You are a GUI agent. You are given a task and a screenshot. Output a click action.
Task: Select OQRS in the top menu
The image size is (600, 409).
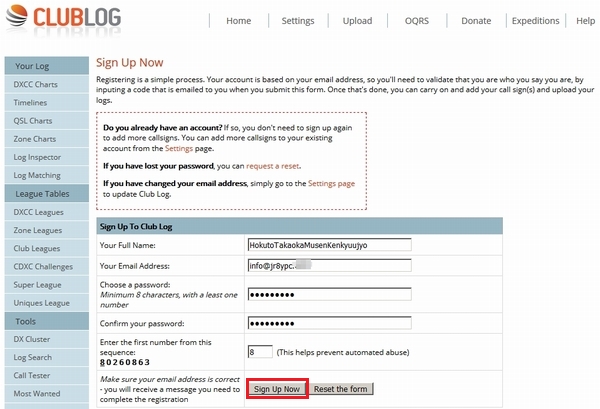click(x=417, y=21)
